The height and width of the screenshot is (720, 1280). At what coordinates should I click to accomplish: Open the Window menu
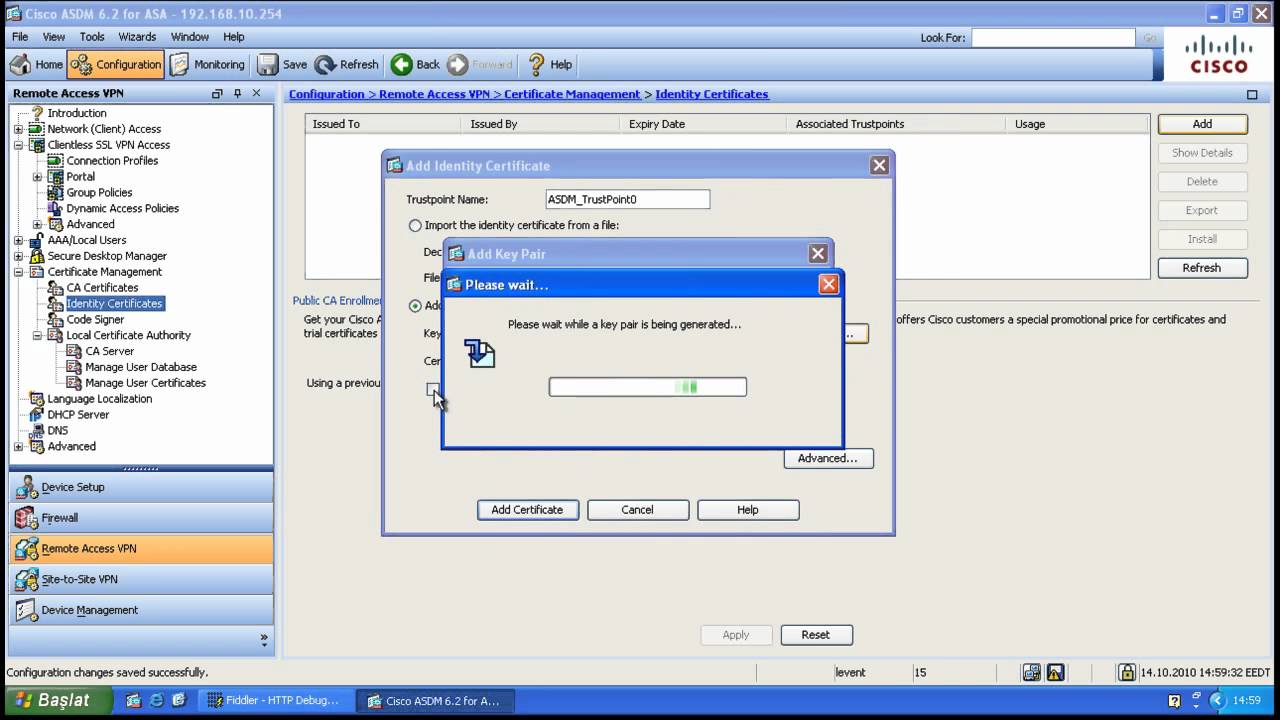tap(190, 37)
